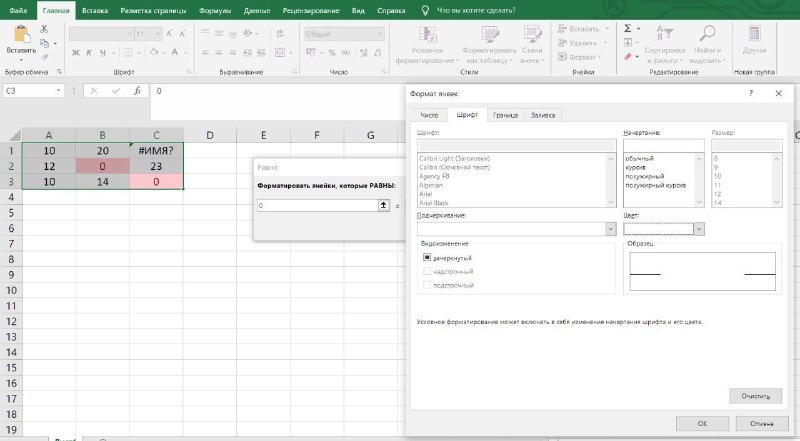Click the Wrap Text icon
Screen dimensions: 800x441
click(x=280, y=34)
